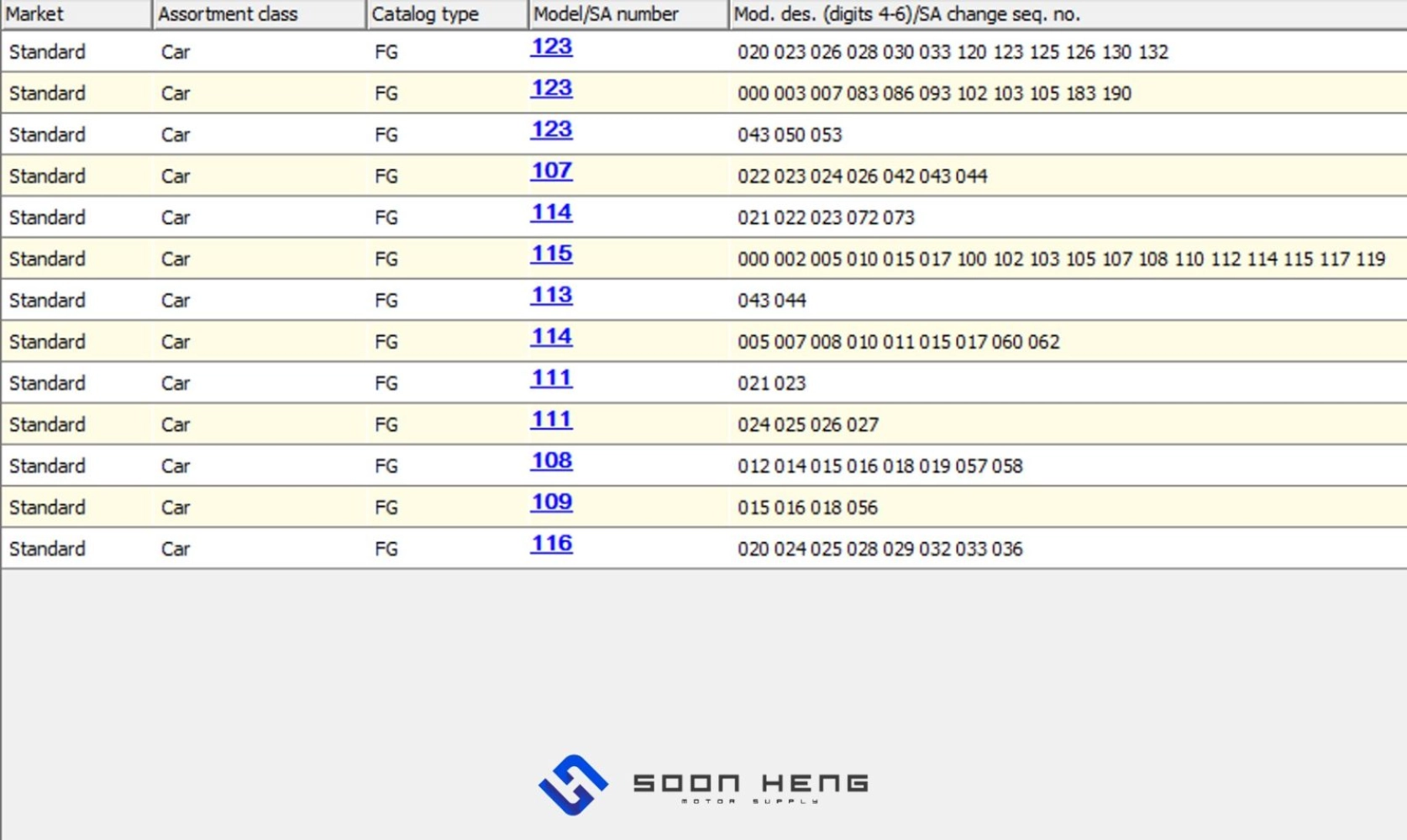This screenshot has height=840, width=1407.
Task: Select text '043 044' in model 113 row
Action: tap(771, 301)
